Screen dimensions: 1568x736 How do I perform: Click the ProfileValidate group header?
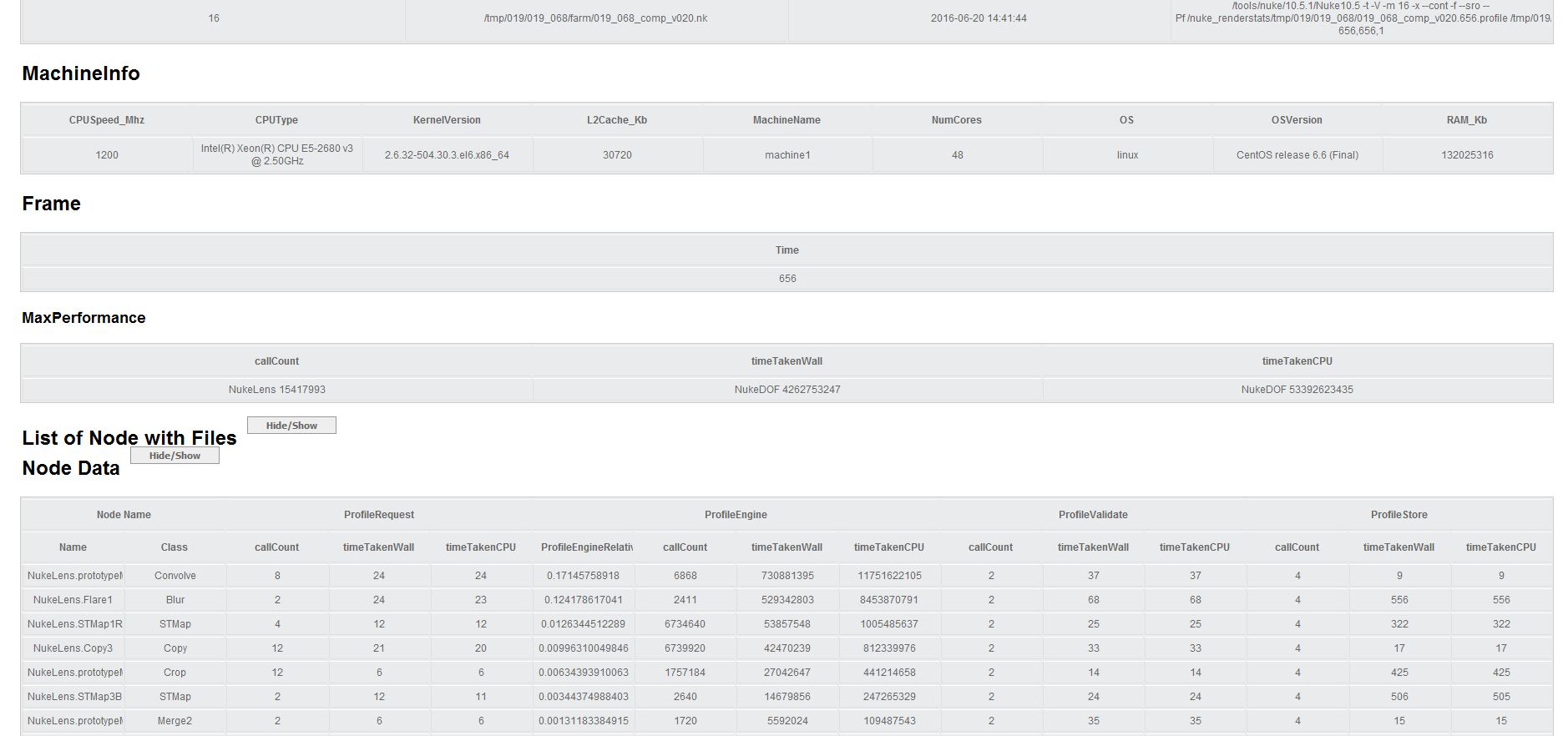click(x=1093, y=515)
